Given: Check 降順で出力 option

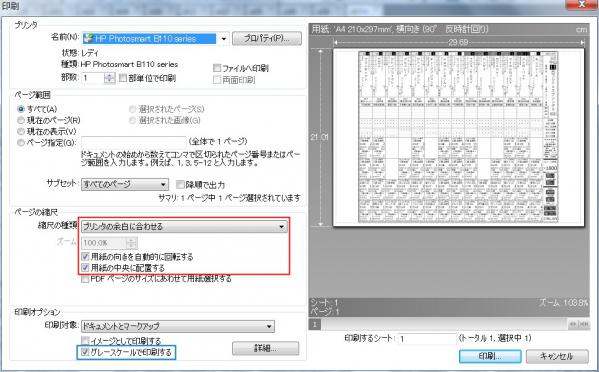Looking at the screenshot, I should click(180, 184).
